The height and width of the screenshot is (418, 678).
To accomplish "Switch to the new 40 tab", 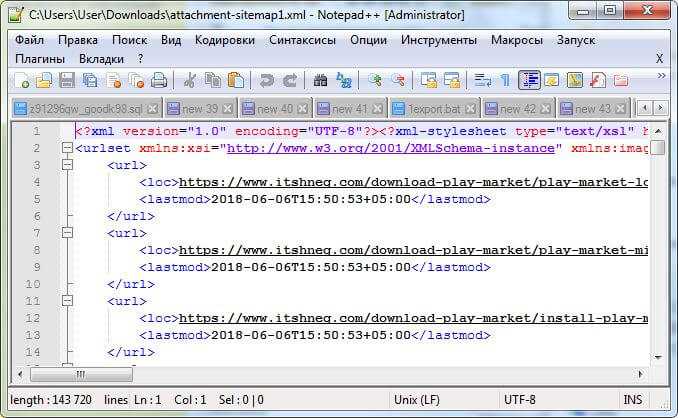I will coord(275,109).
